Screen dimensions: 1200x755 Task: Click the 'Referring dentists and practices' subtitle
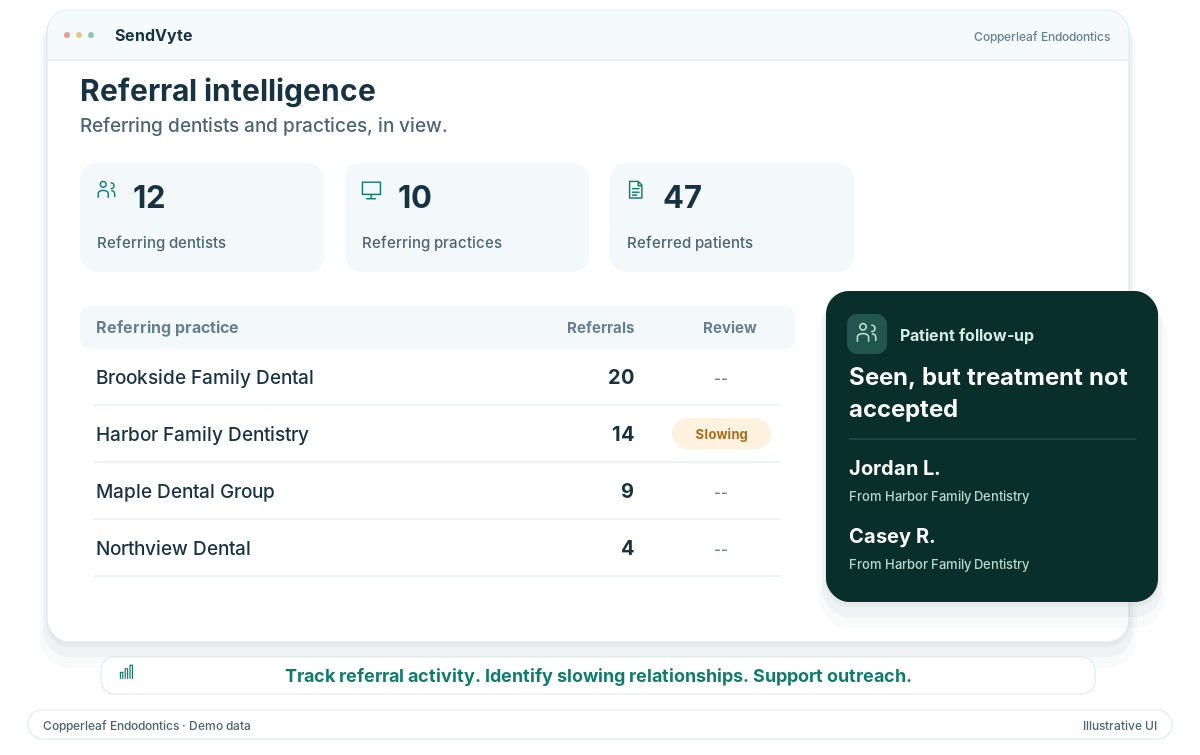(263, 126)
